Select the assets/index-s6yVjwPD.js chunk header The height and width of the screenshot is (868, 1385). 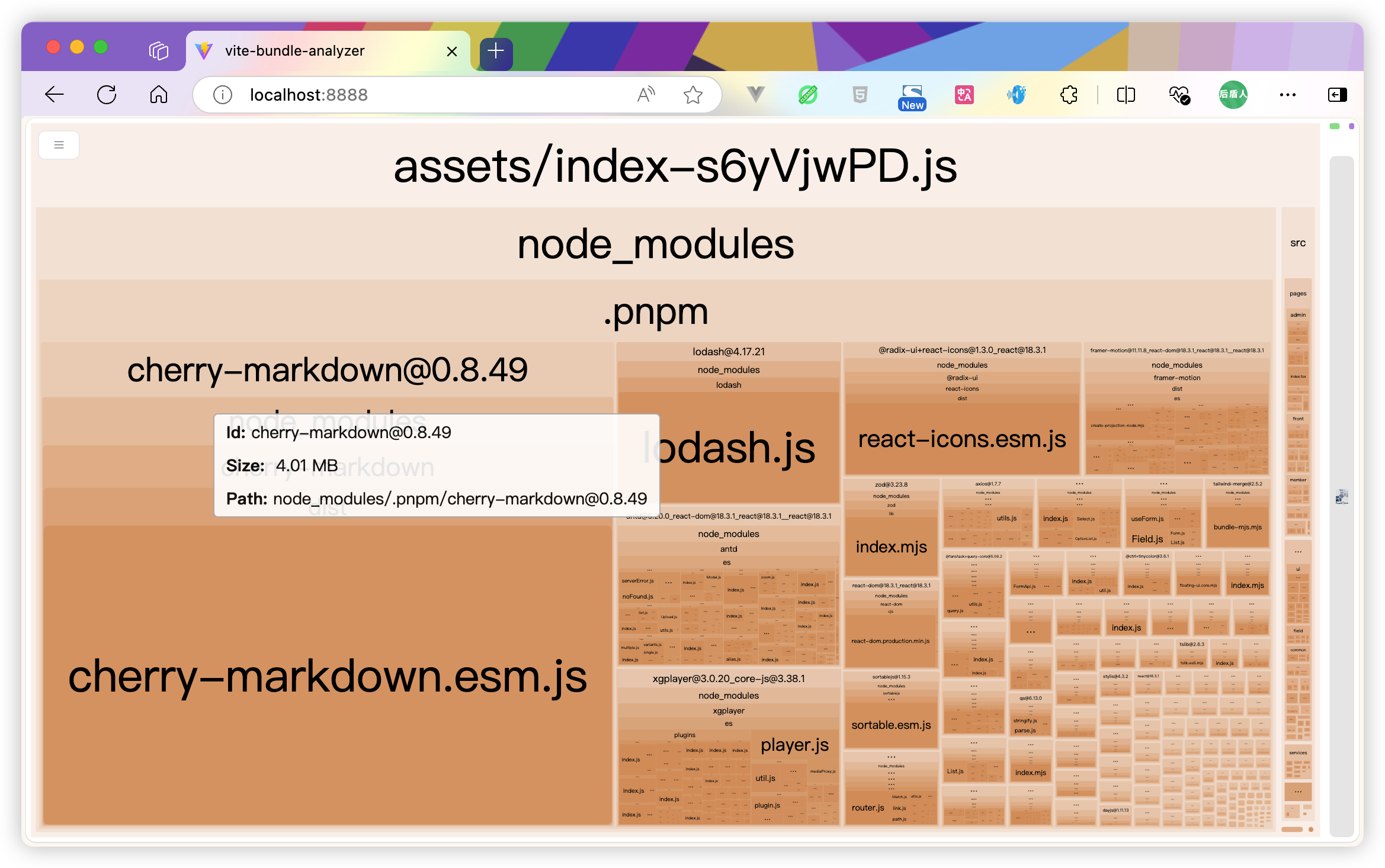(x=675, y=166)
